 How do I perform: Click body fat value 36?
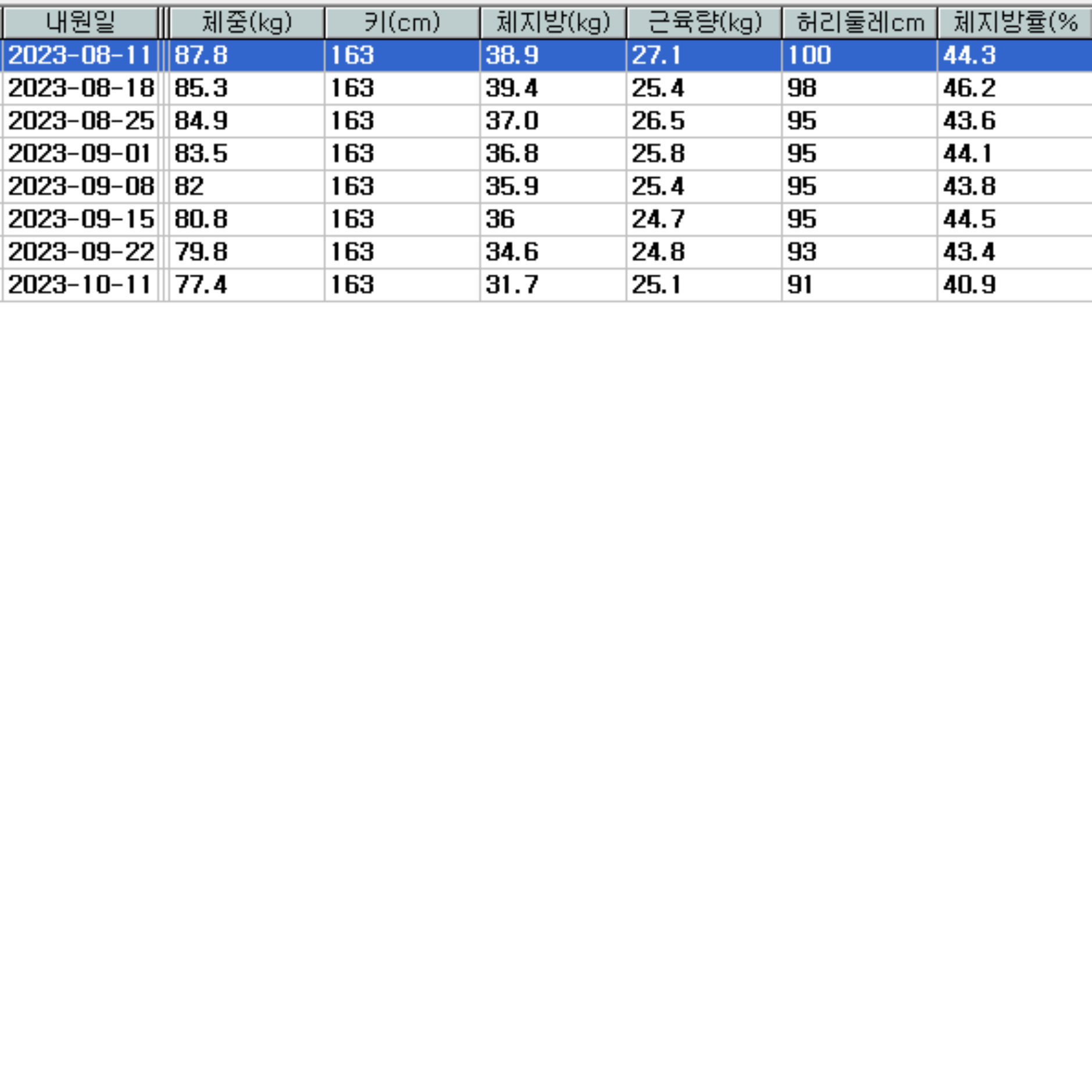click(500, 219)
